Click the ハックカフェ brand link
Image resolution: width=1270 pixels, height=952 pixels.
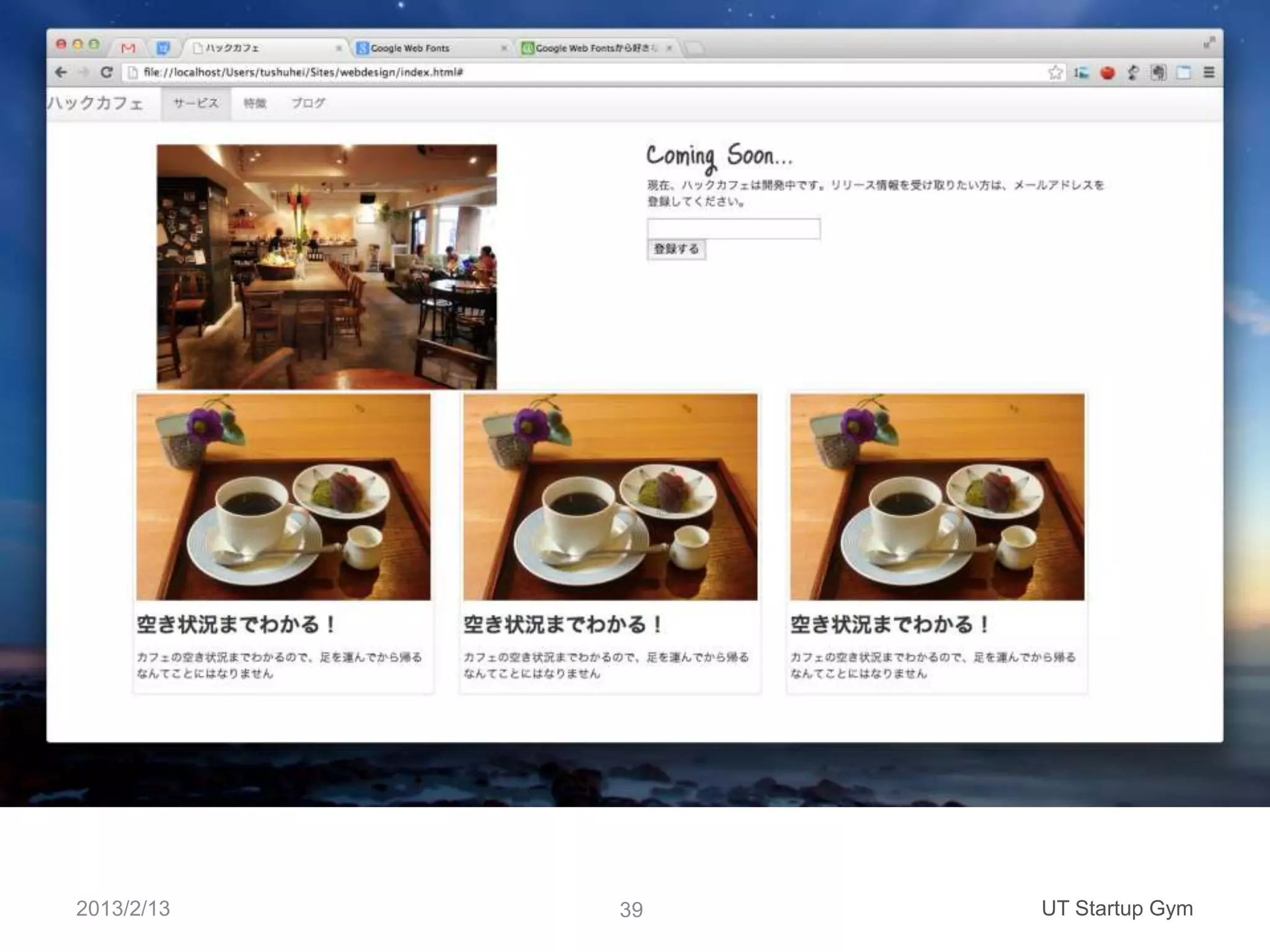[95, 103]
